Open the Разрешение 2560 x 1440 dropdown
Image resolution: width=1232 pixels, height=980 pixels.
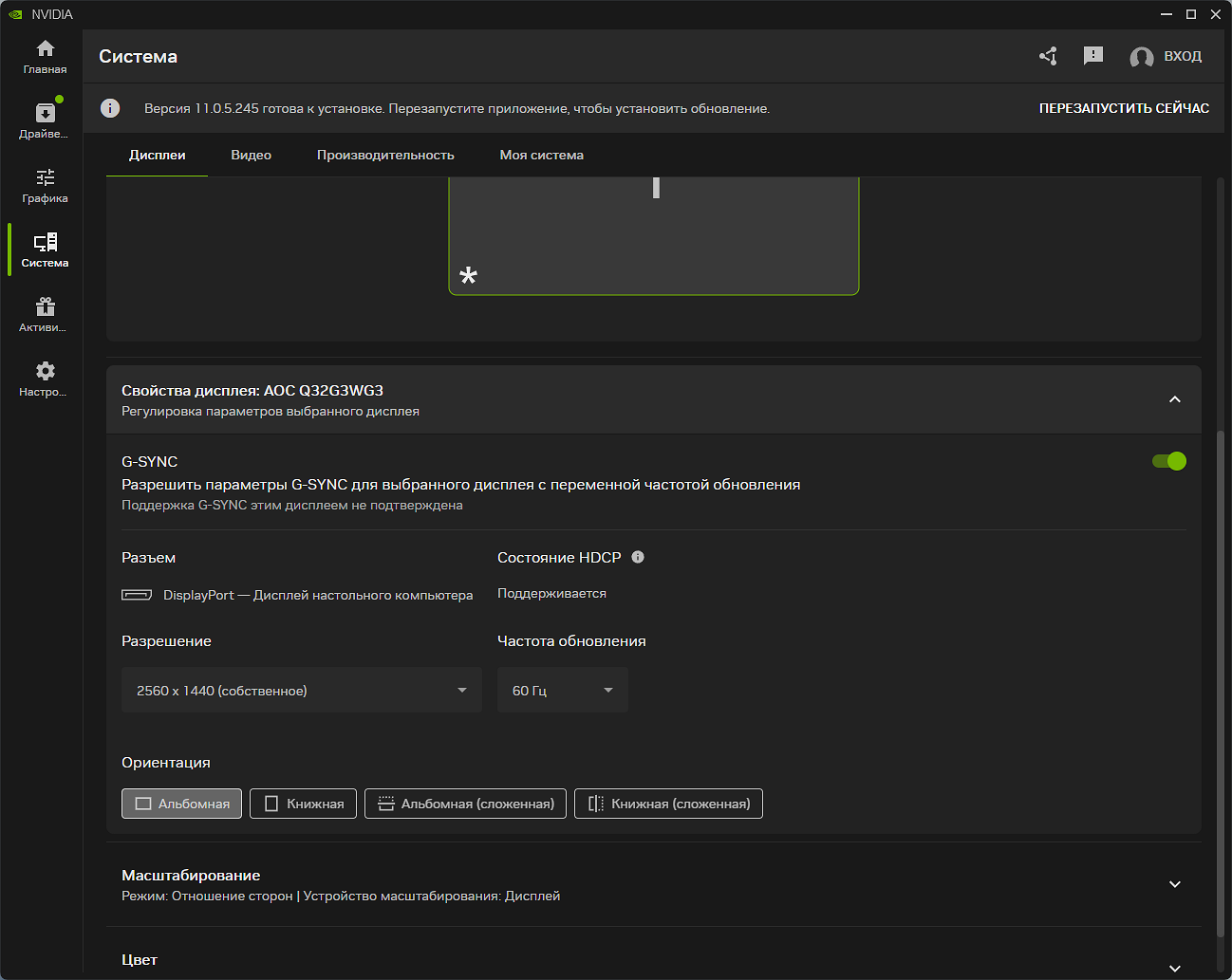[x=301, y=690]
